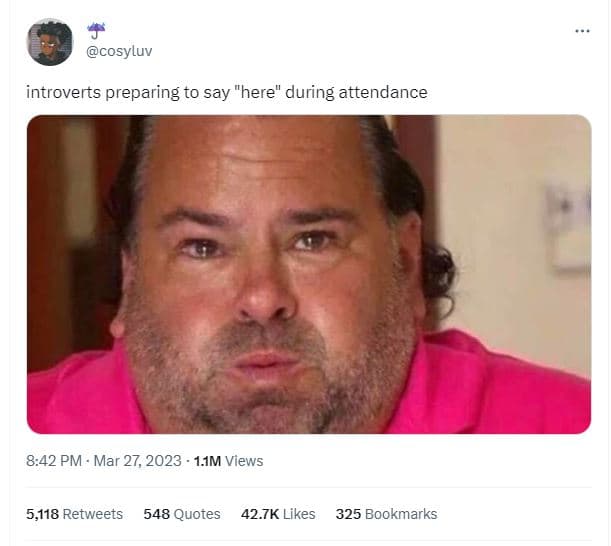Viewport: 611px width, 546px height.
Task: Click the word "introverts" in tweet text
Action: pyautogui.click(x=64, y=92)
